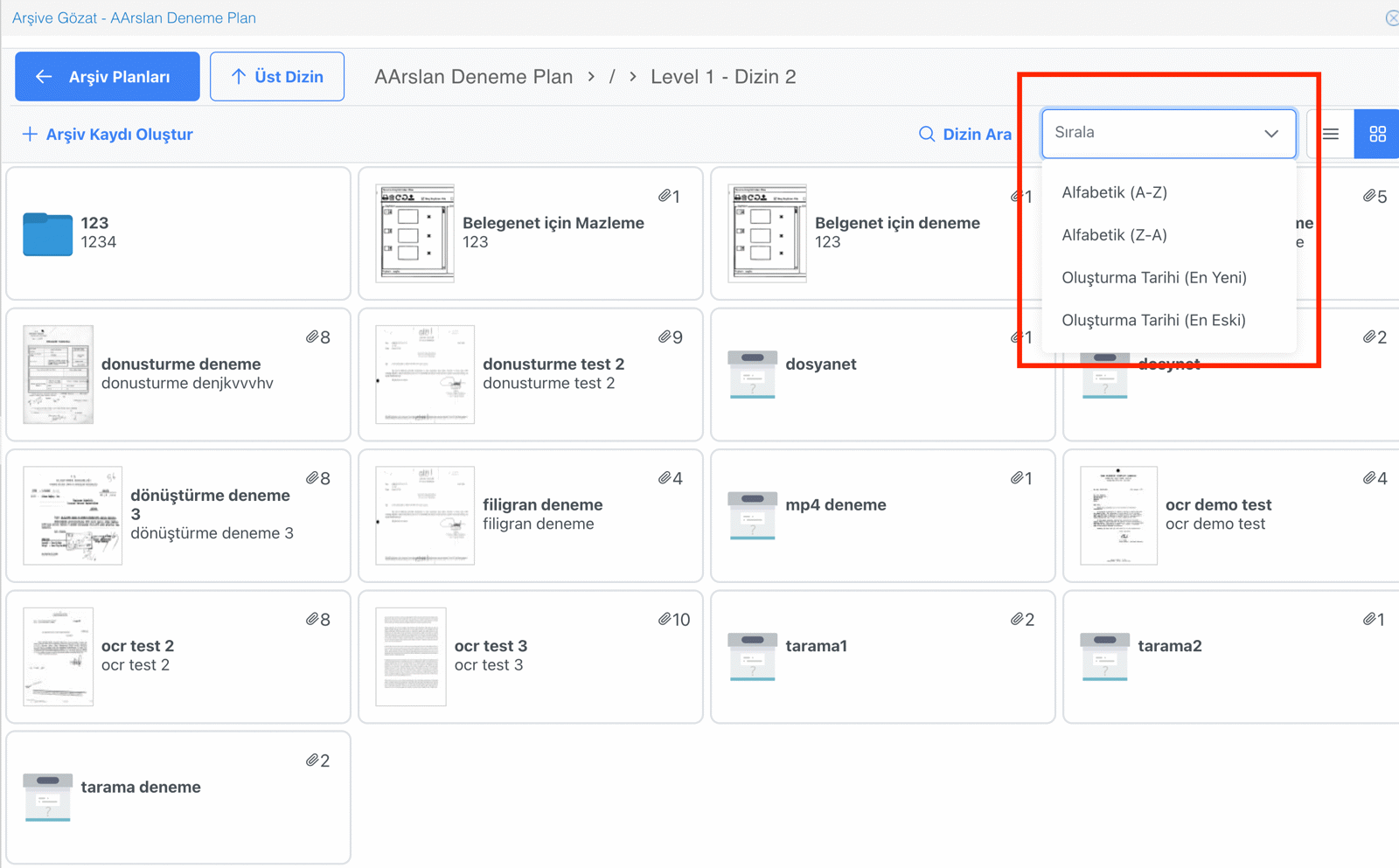Screen dimensions: 1399x868
Task: Open the blue 123 folder icon
Action: pyautogui.click(x=47, y=233)
